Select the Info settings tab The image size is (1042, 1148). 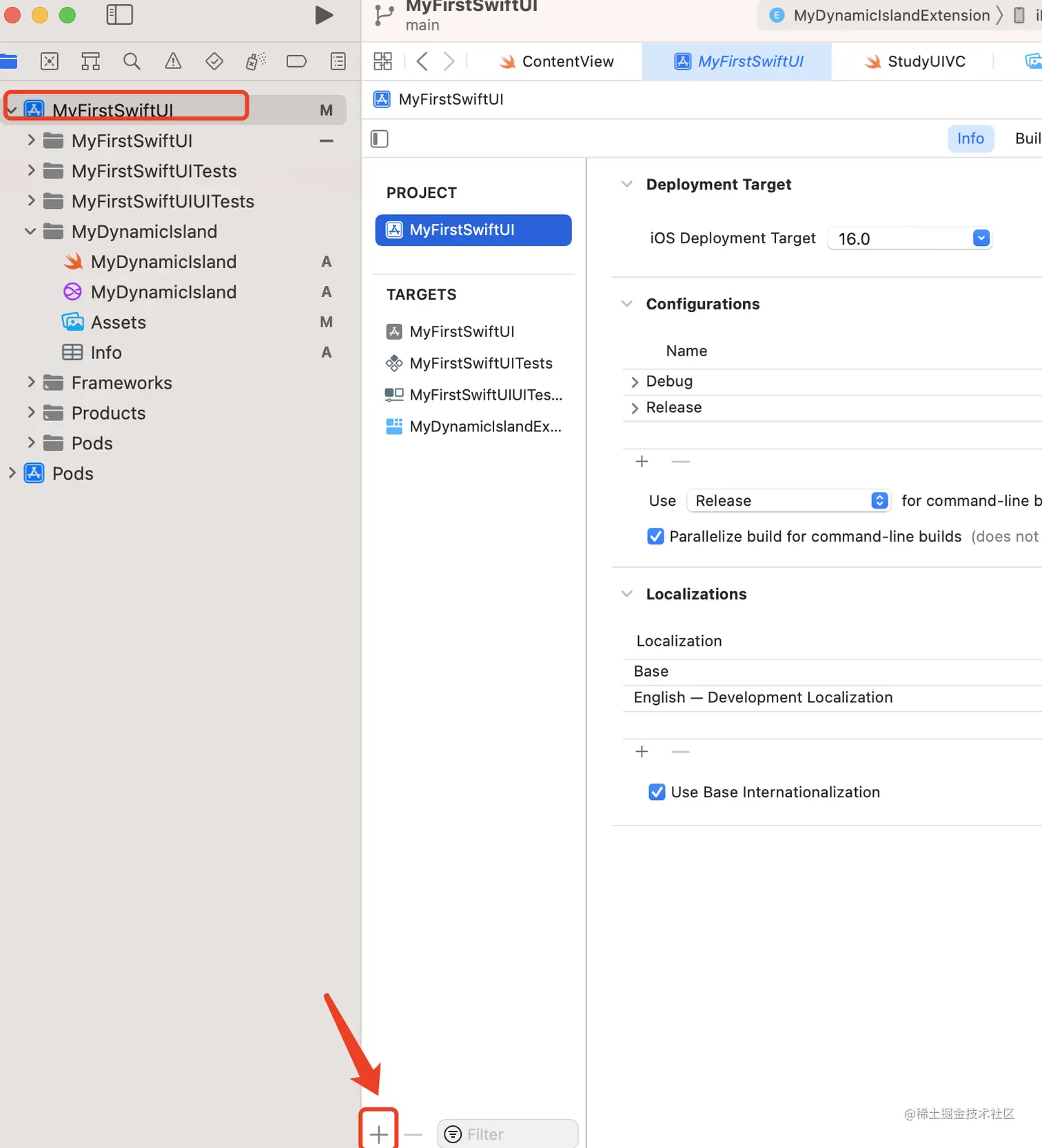[970, 139]
